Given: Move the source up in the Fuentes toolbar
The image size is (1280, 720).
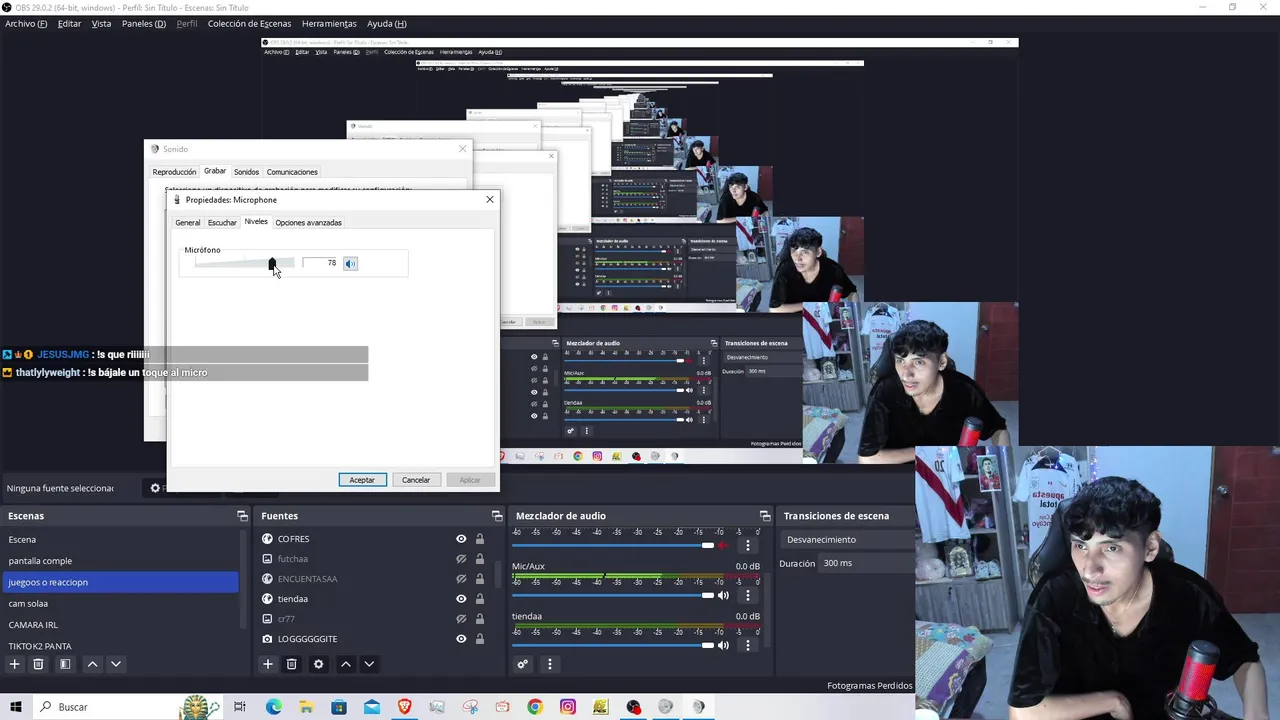Looking at the screenshot, I should pyautogui.click(x=345, y=664).
